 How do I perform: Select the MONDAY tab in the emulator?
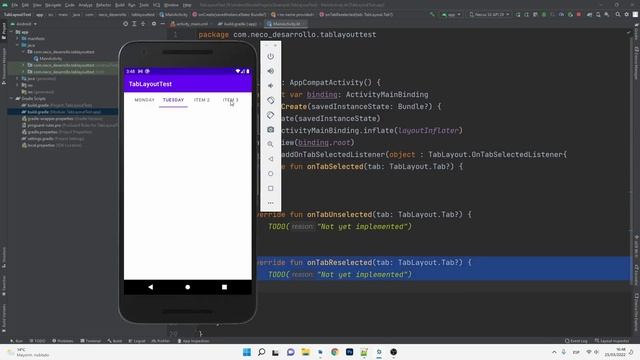click(144, 100)
